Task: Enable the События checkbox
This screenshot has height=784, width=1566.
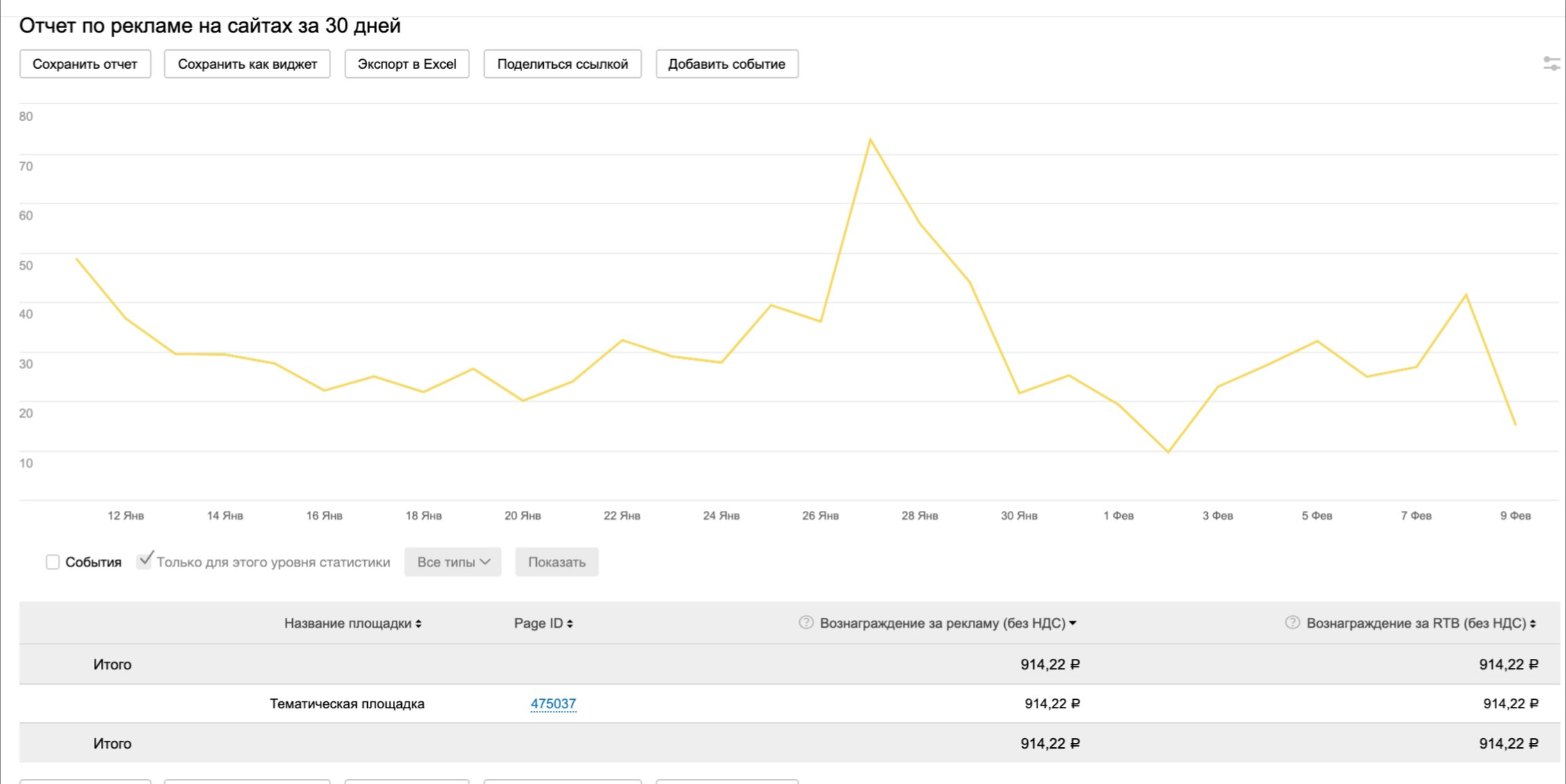Action: pyautogui.click(x=53, y=562)
